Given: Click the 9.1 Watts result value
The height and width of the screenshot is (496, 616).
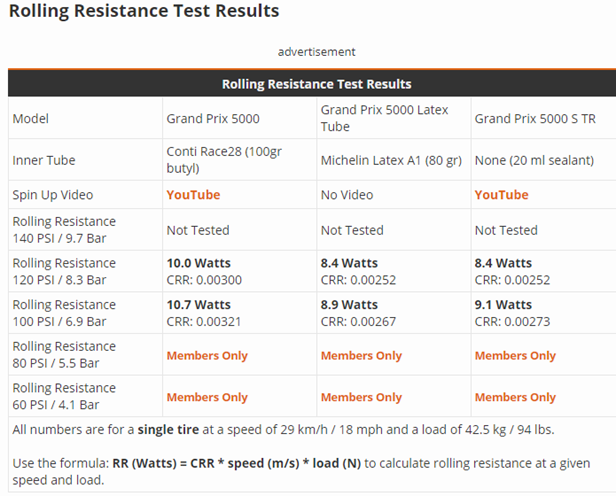Looking at the screenshot, I should pos(503,305).
